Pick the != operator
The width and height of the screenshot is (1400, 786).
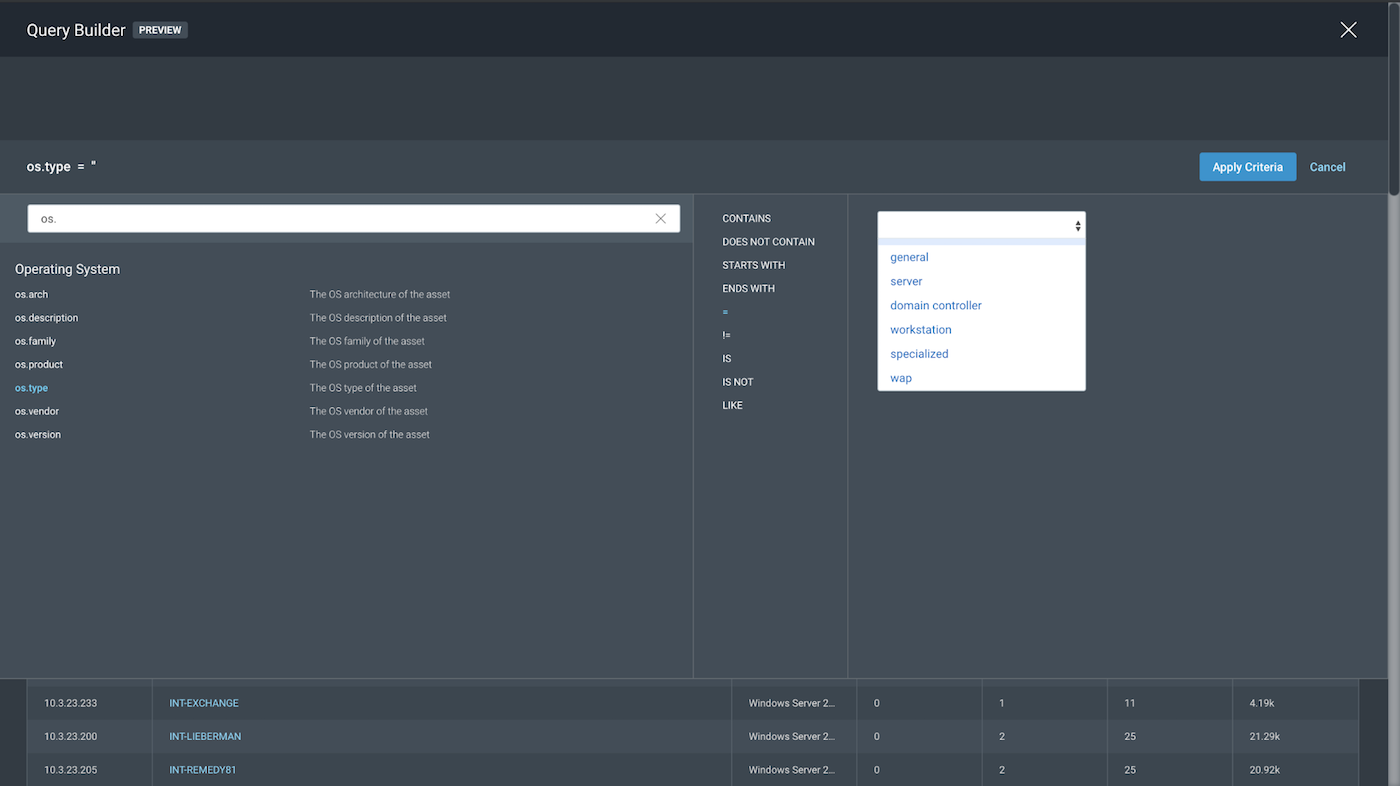point(726,335)
